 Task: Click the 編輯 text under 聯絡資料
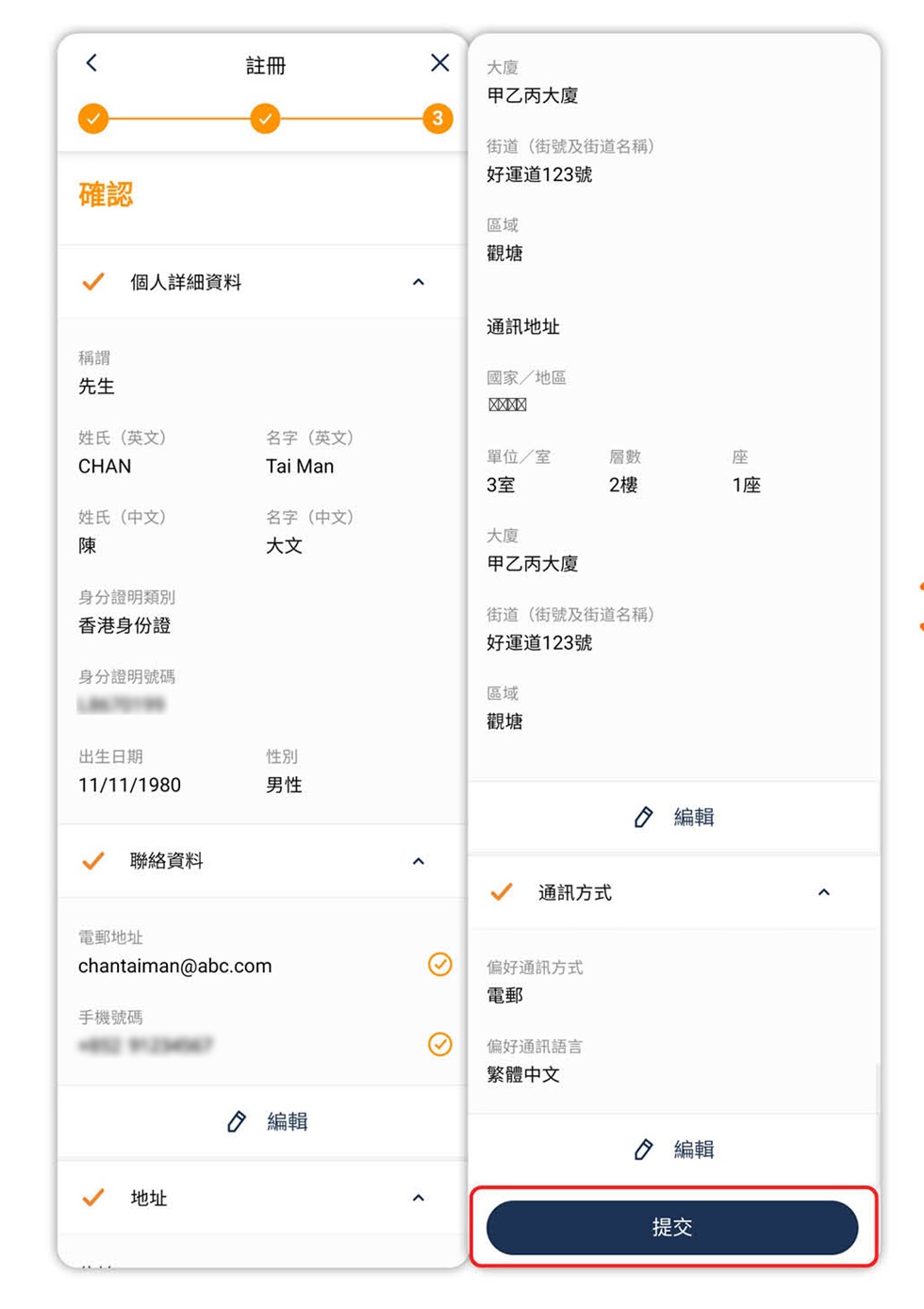coord(287,1121)
